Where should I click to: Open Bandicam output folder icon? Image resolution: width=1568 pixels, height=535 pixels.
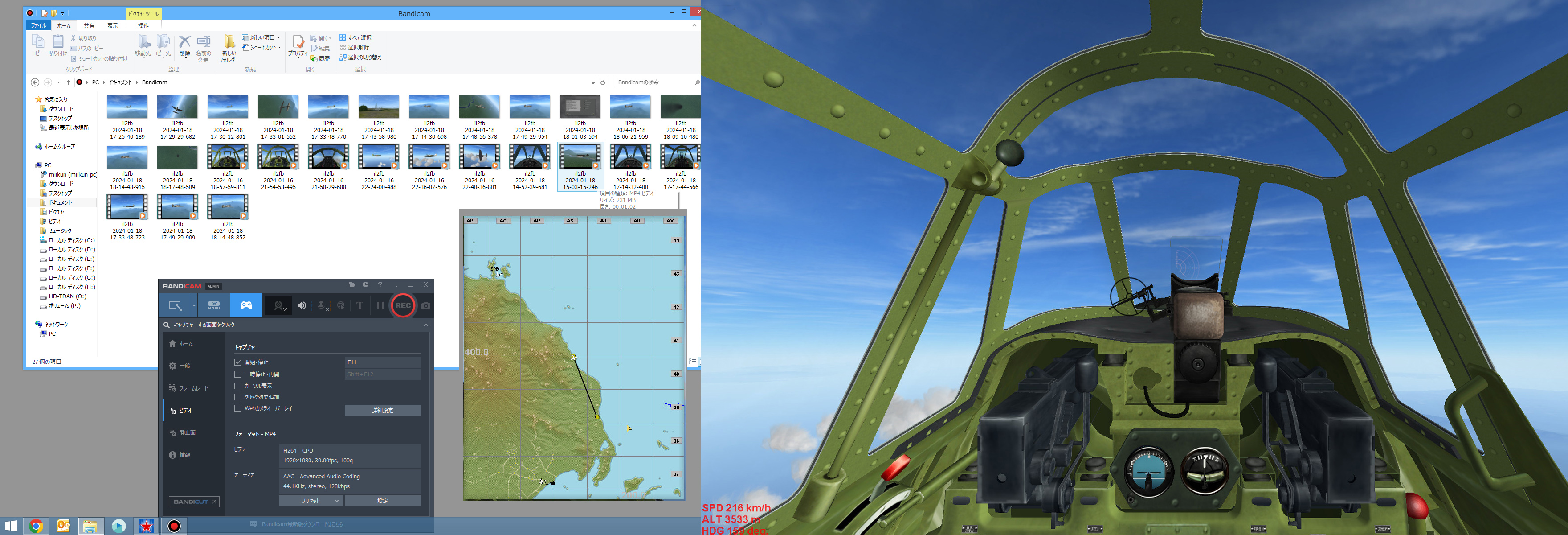(351, 284)
